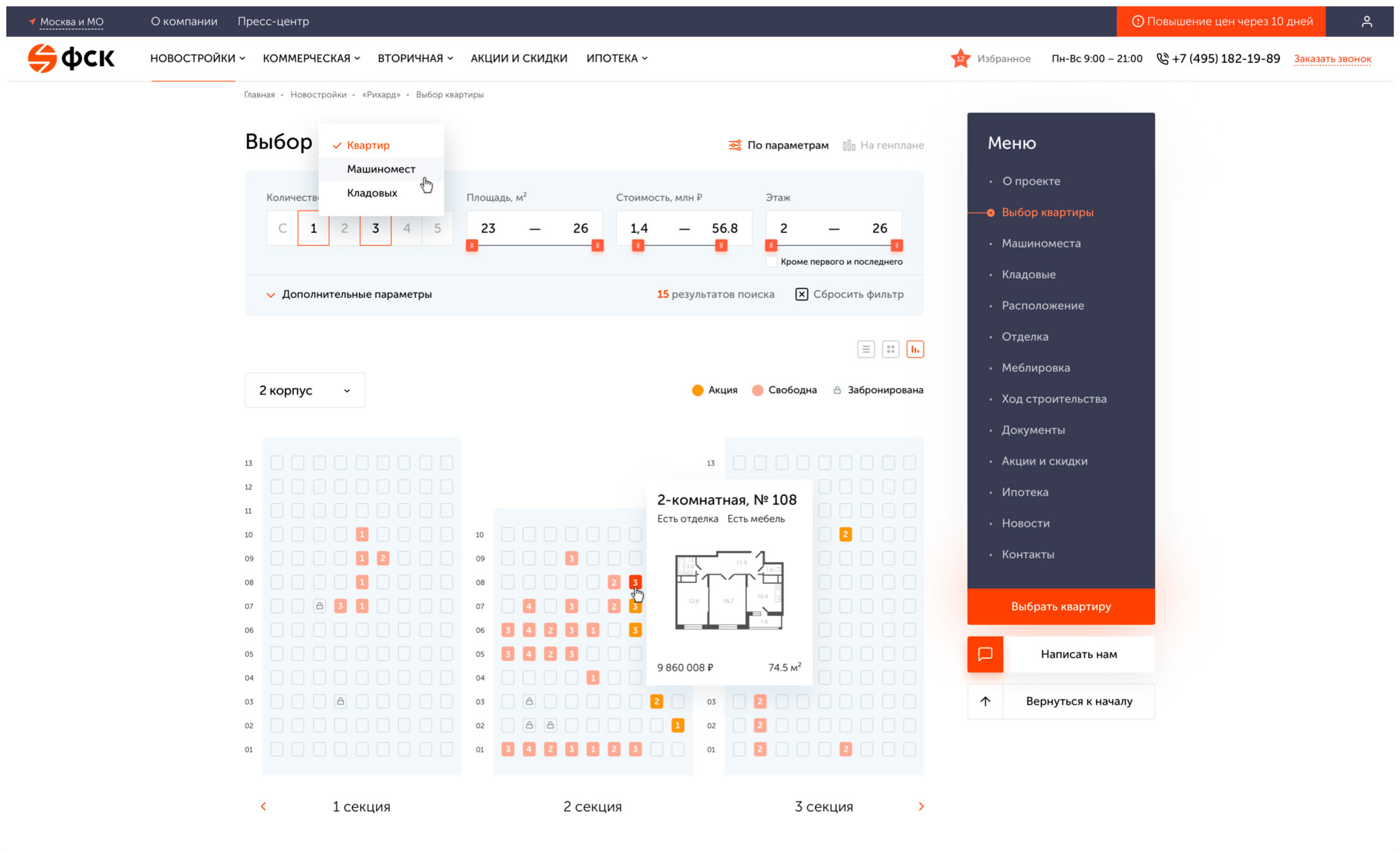Go to next section arrow
This screenshot has width=1400, height=853.
click(921, 807)
